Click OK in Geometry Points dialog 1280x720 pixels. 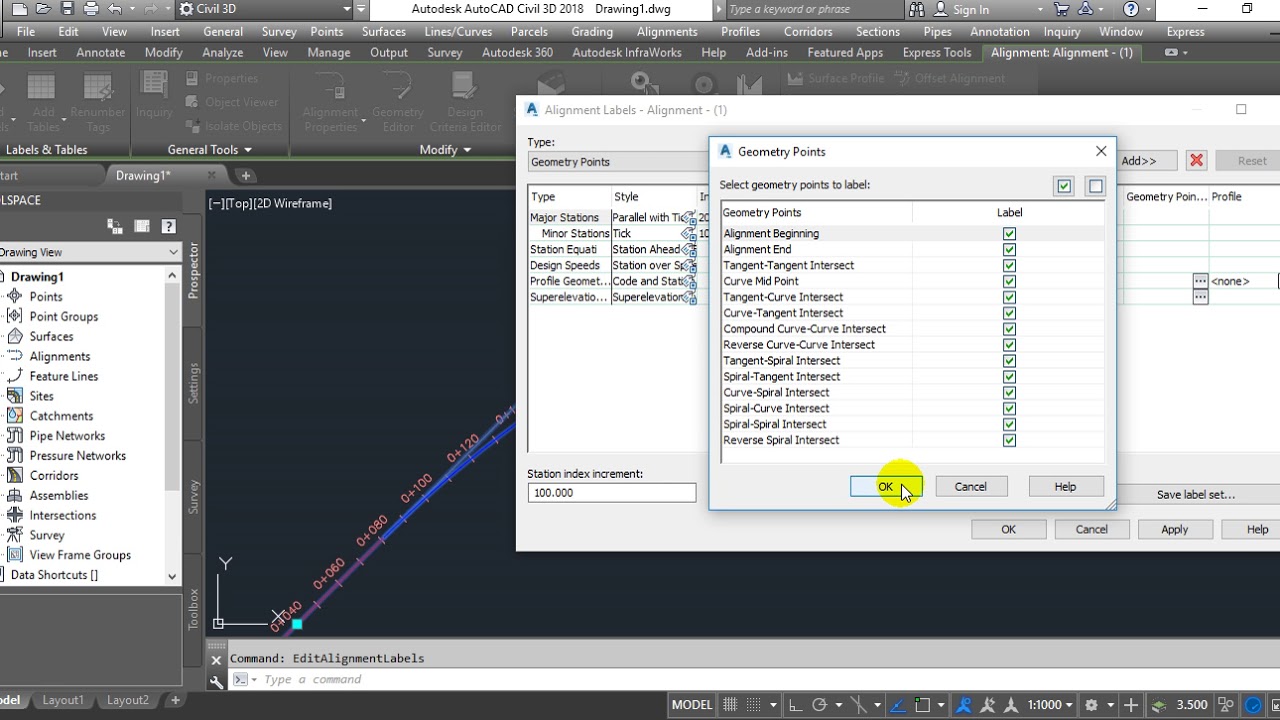[x=885, y=487]
